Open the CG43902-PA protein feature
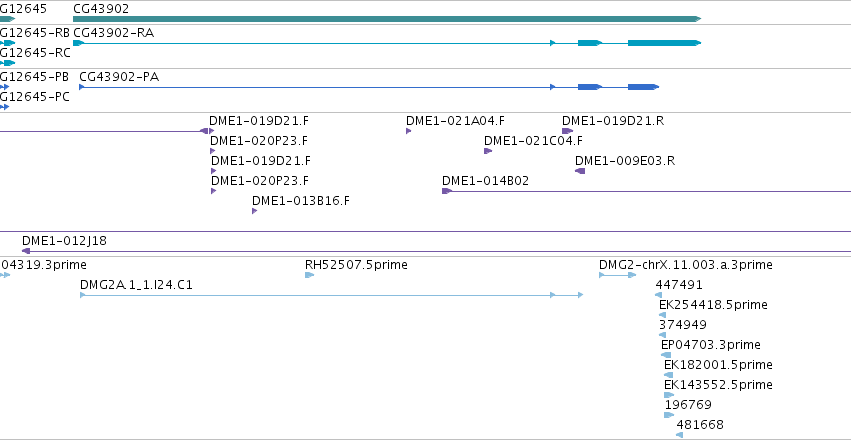This screenshot has height=440, width=851. (369, 87)
